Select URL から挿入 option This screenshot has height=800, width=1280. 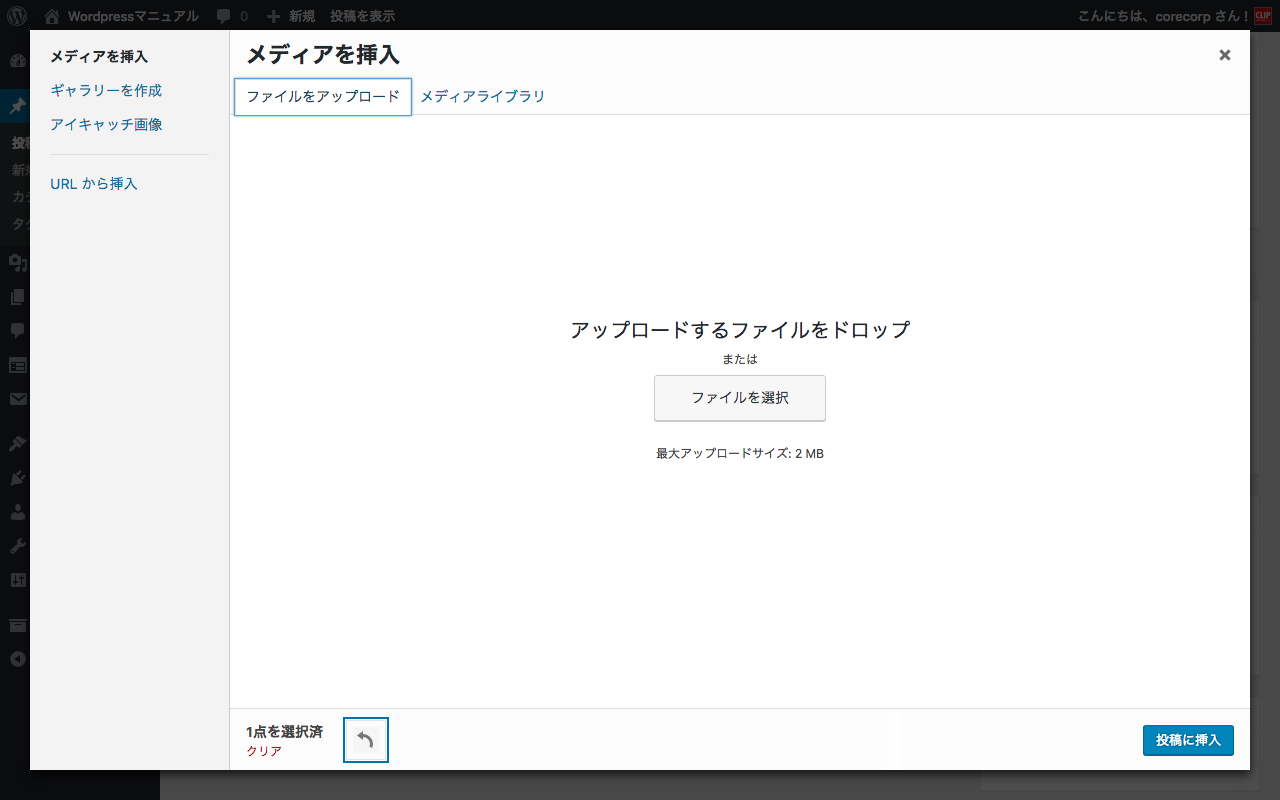(x=94, y=184)
